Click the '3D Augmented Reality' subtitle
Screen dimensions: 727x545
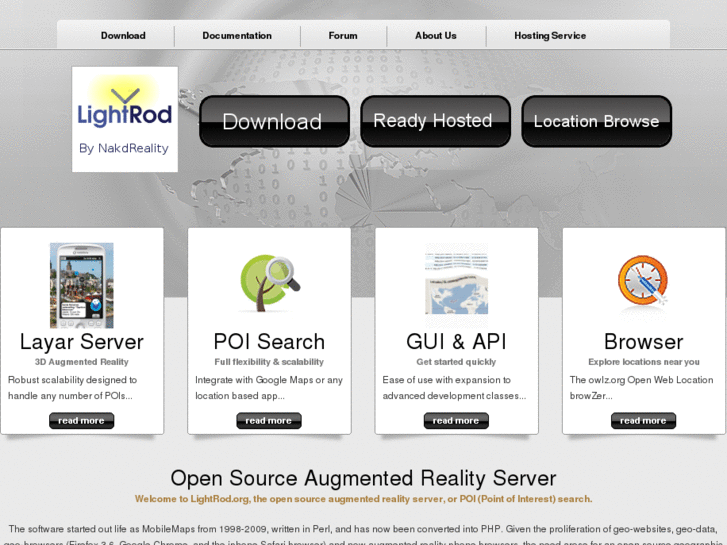pyautogui.click(x=82, y=362)
